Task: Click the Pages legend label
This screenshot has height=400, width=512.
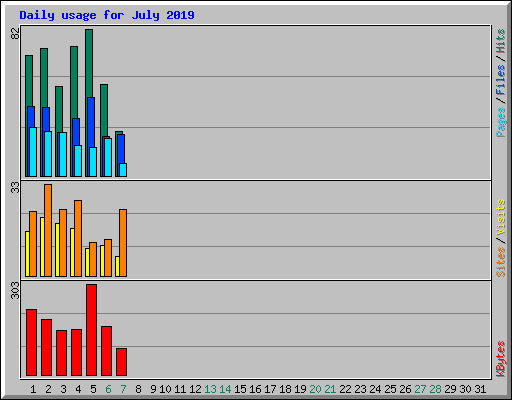Action: point(500,122)
